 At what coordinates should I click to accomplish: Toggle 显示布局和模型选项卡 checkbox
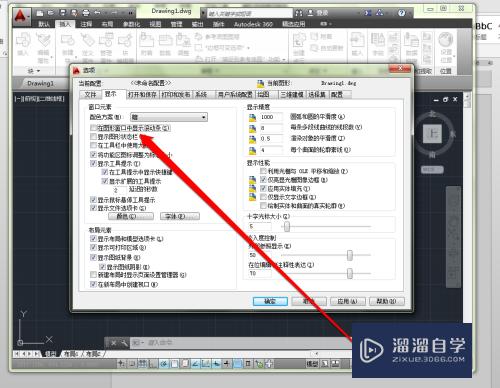(x=93, y=238)
